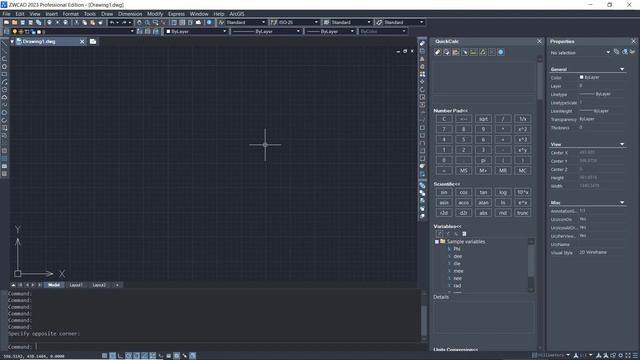This screenshot has width=640, height=360.
Task: Select the Phi variable in Sample variables
Action: click(x=457, y=249)
